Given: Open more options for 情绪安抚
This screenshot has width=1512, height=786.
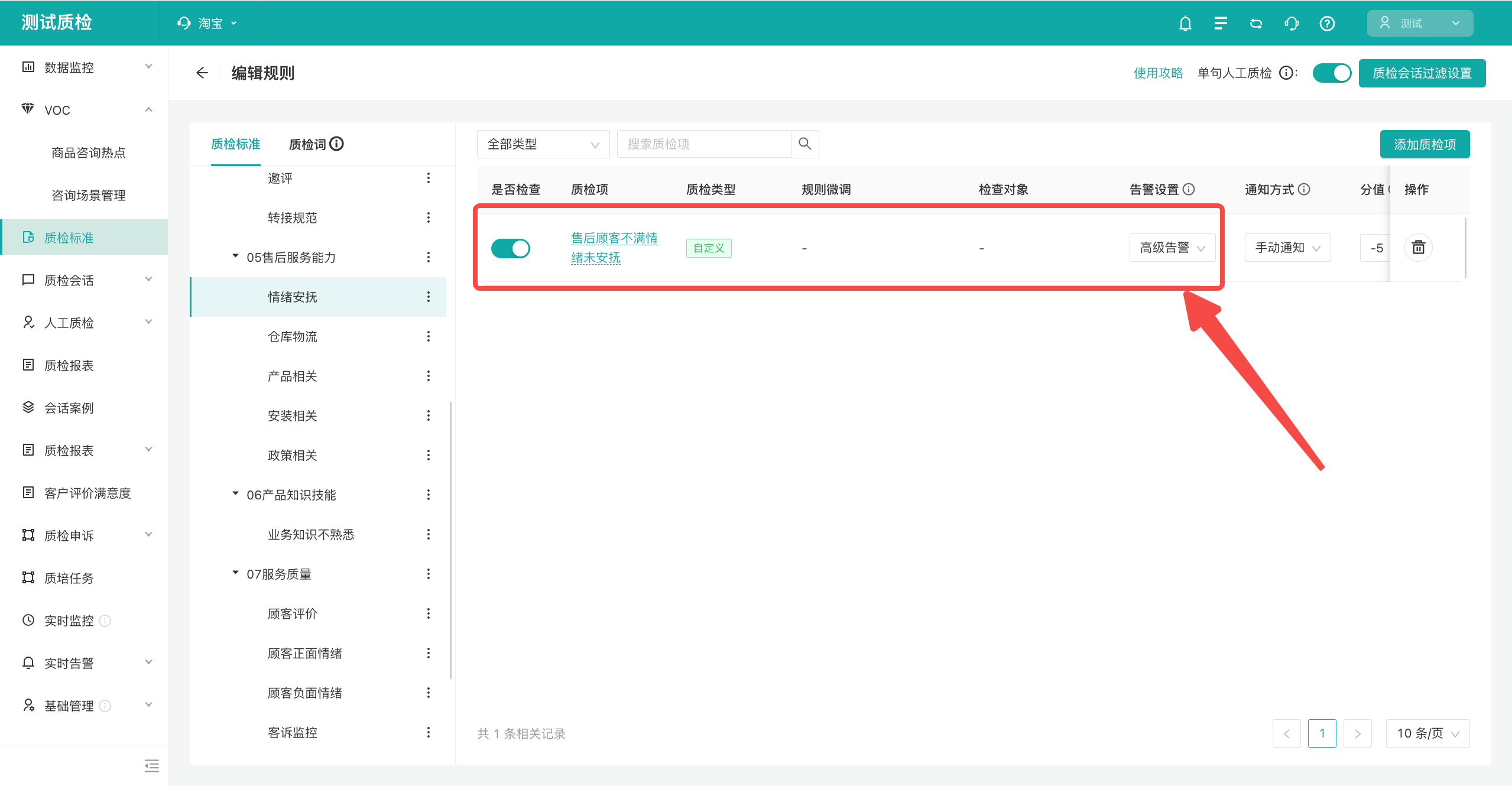Looking at the screenshot, I should (x=429, y=297).
